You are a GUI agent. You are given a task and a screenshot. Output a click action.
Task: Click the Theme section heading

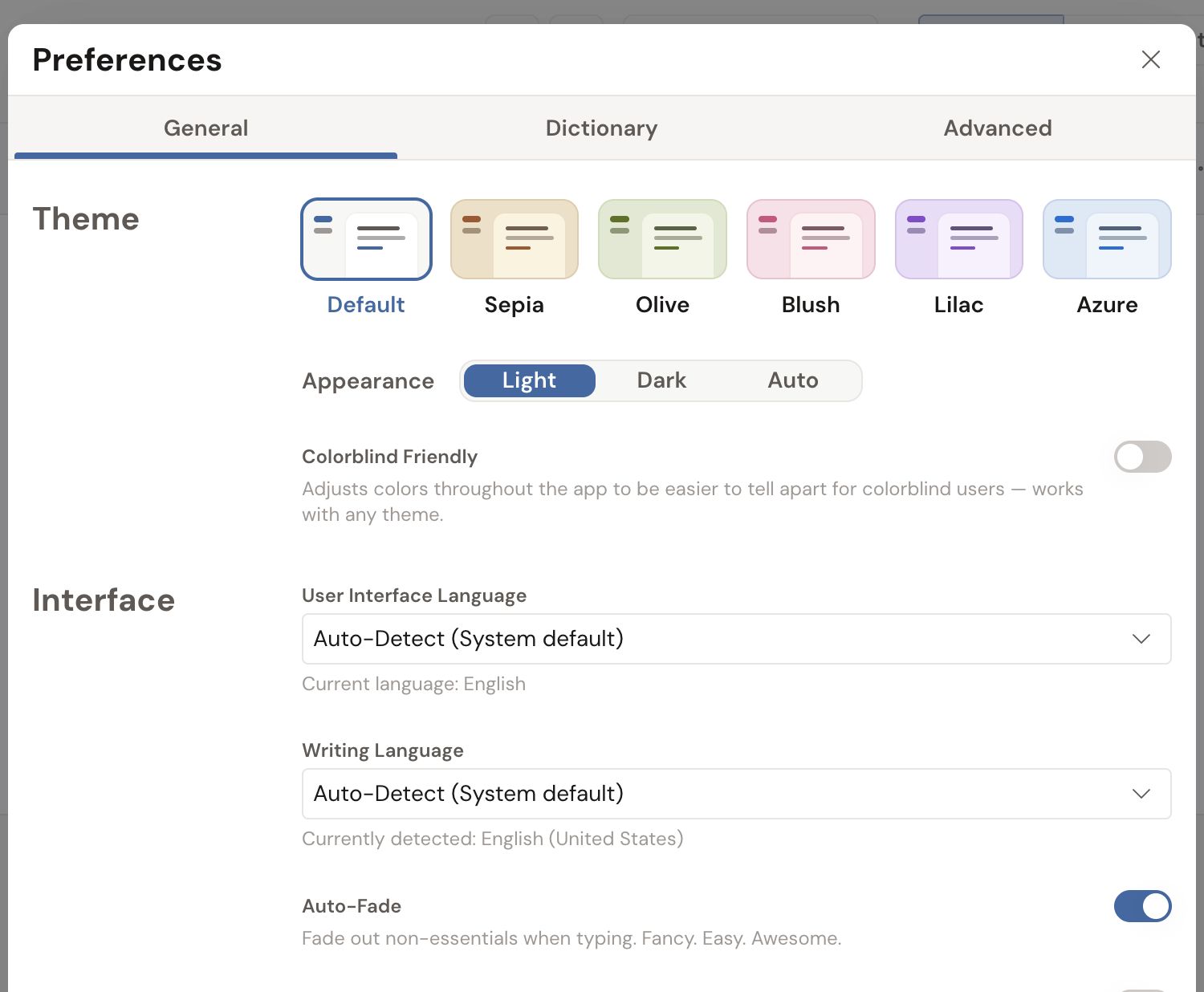86,219
